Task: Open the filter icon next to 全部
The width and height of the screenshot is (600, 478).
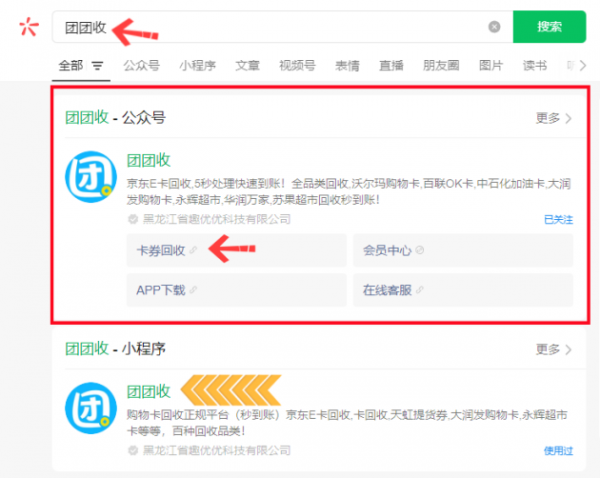Action: pyautogui.click(x=98, y=66)
